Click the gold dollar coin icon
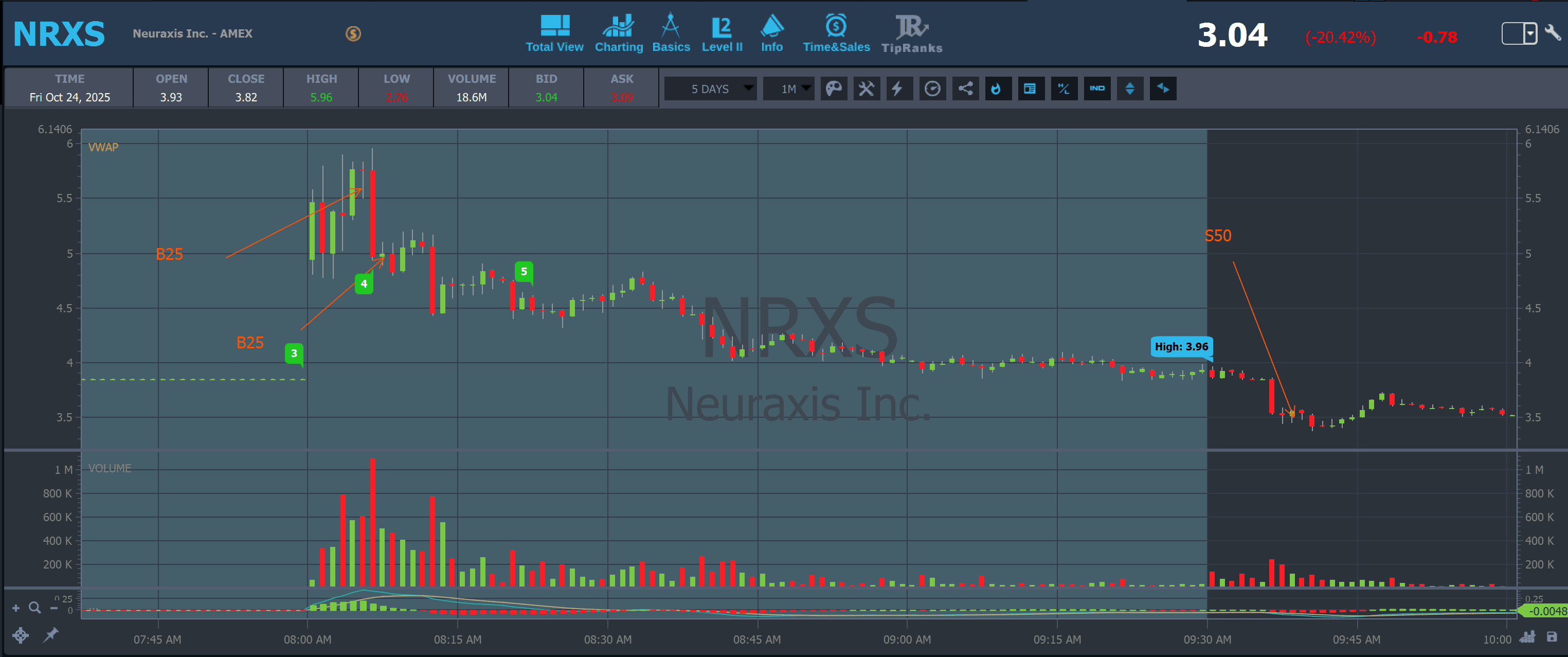Viewport: 1568px width, 657px height. click(x=353, y=33)
